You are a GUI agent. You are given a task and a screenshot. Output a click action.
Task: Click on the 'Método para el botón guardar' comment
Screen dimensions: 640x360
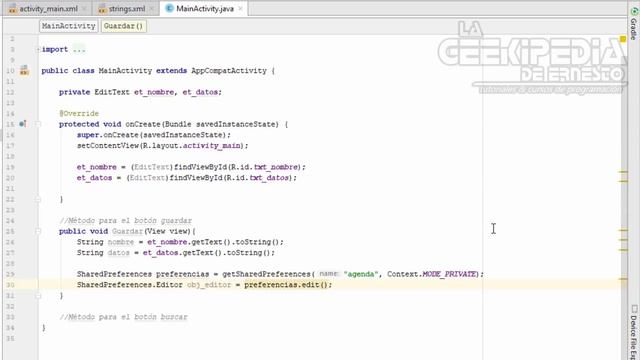[x=125, y=220]
